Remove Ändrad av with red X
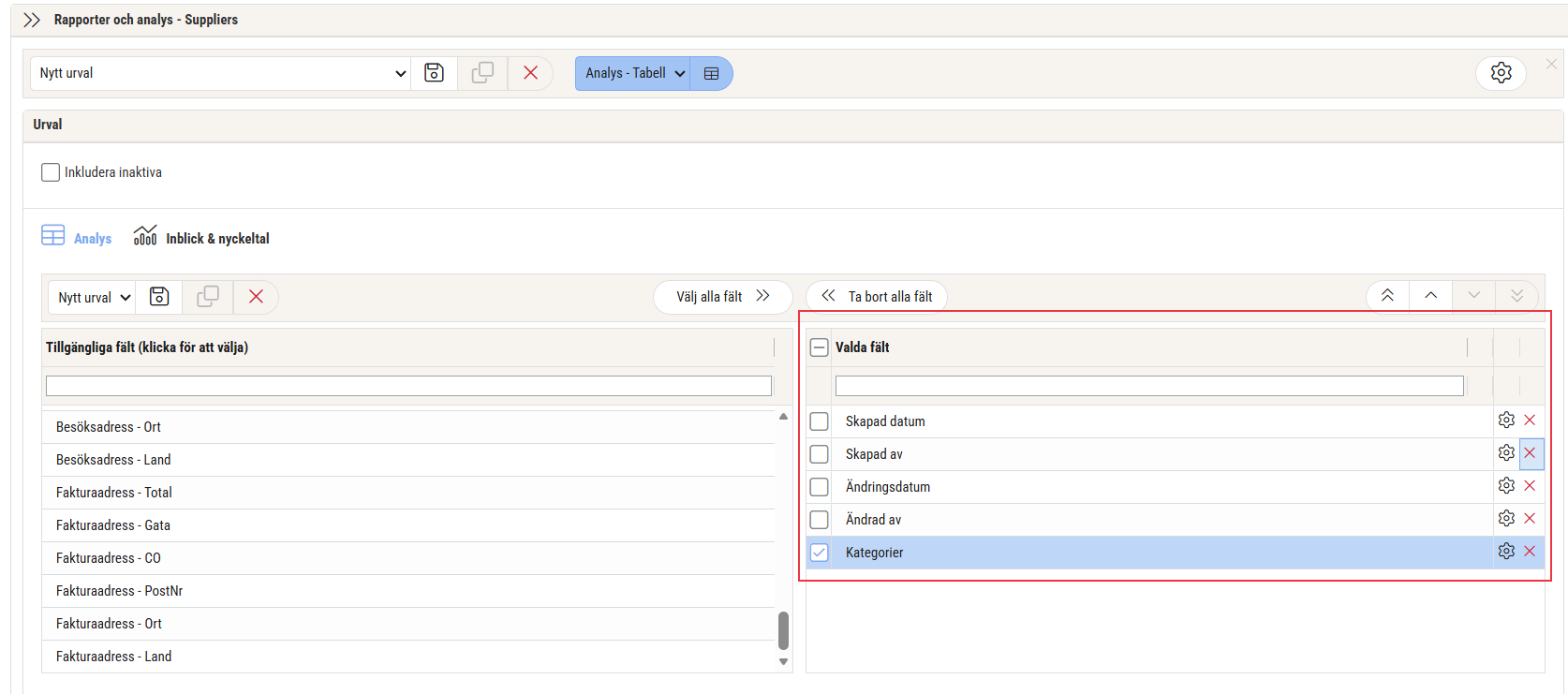This screenshot has height=694, width=1568. coord(1530,518)
